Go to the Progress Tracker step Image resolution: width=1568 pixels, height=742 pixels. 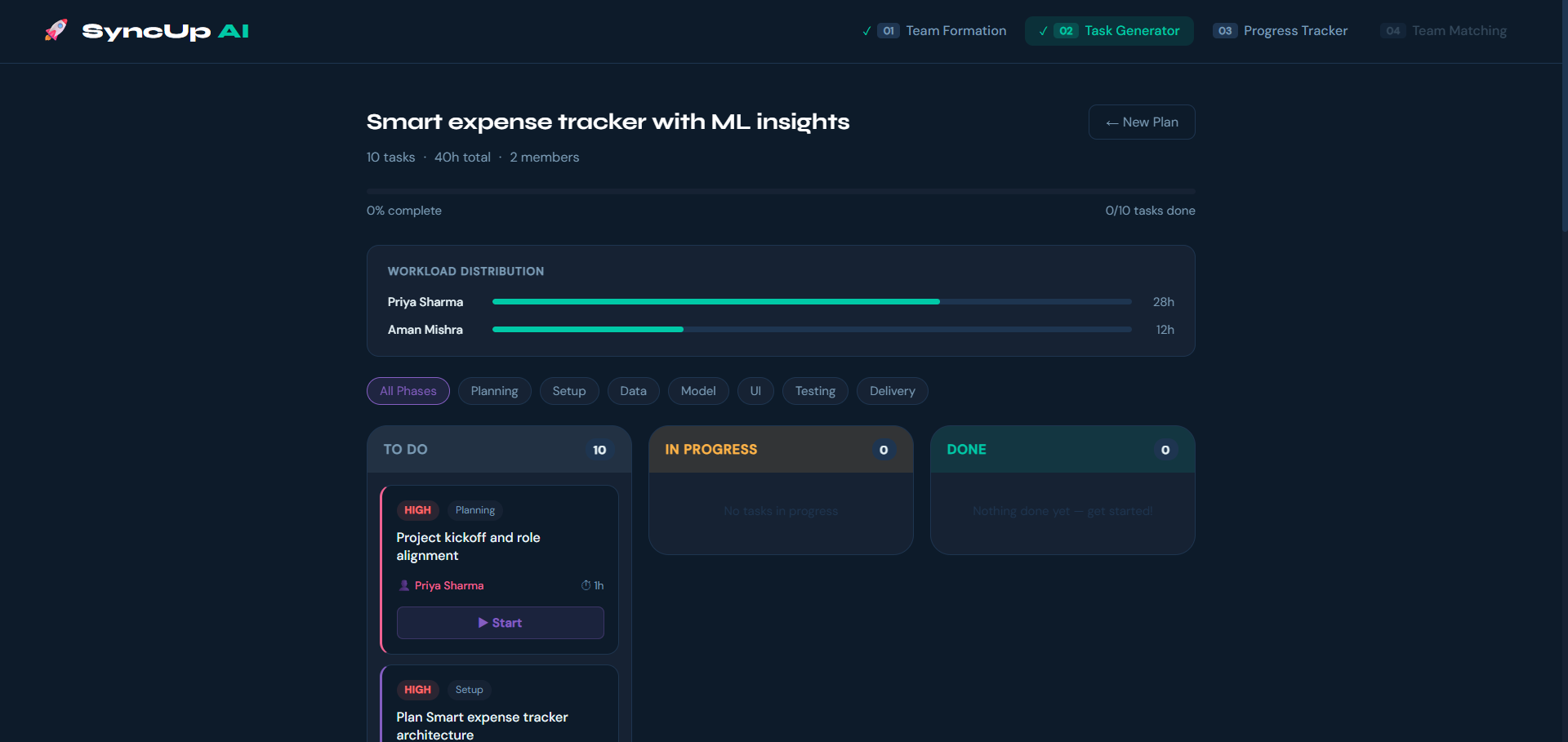click(1280, 31)
